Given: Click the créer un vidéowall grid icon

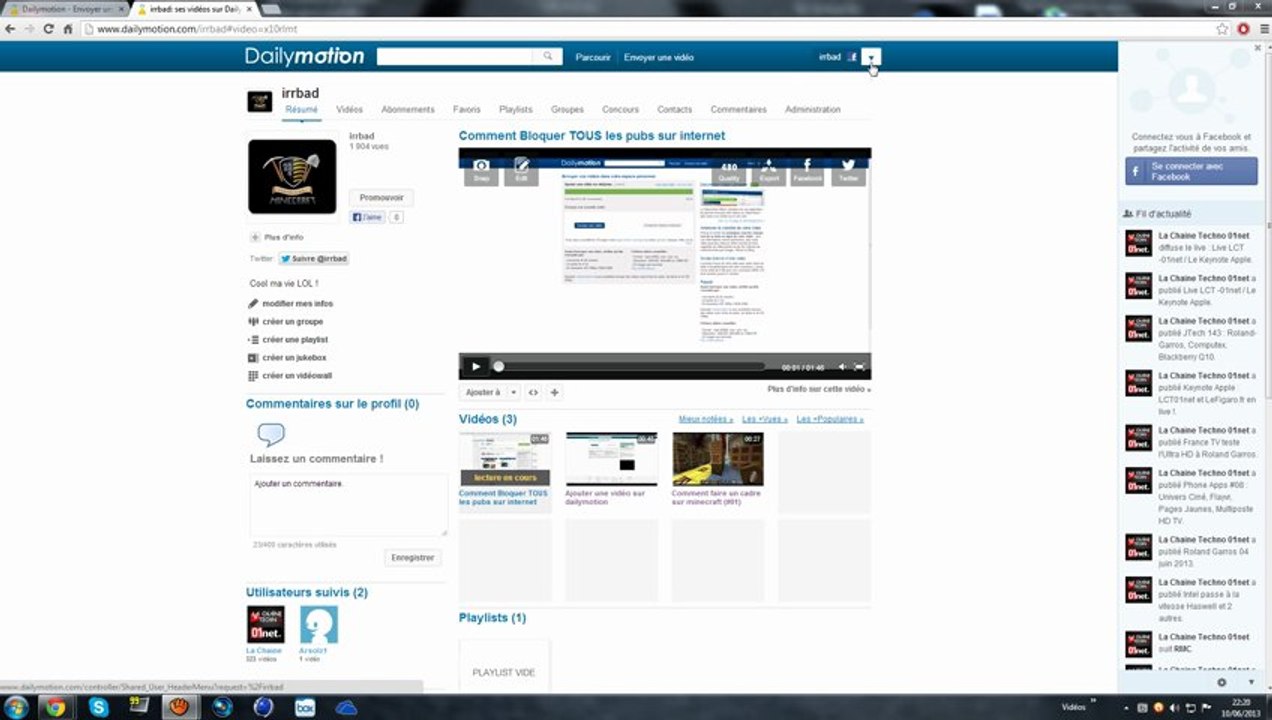Looking at the screenshot, I should 253,376.
